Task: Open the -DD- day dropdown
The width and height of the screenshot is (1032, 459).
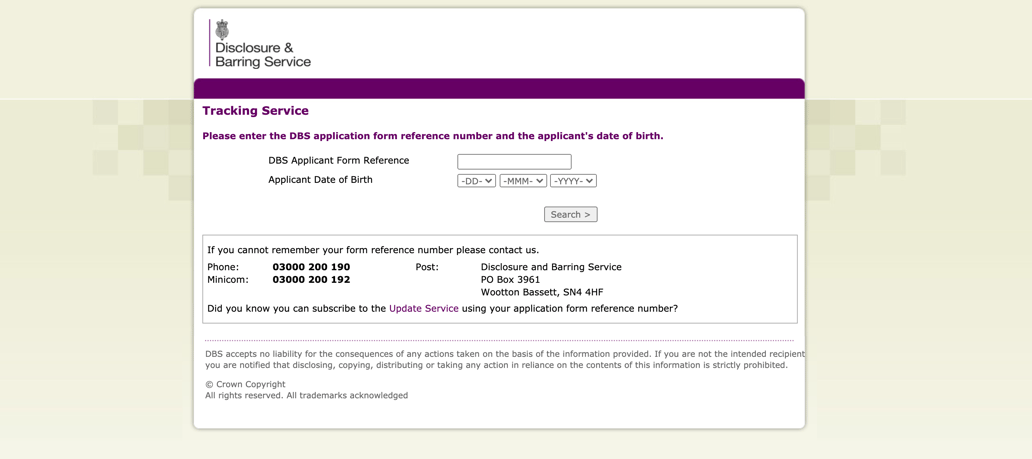Action: [477, 180]
